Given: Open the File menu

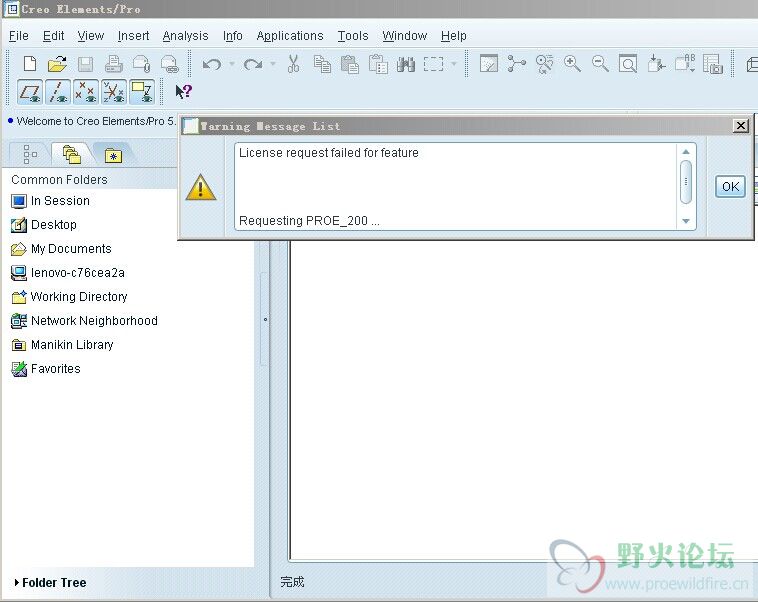Looking at the screenshot, I should [19, 36].
